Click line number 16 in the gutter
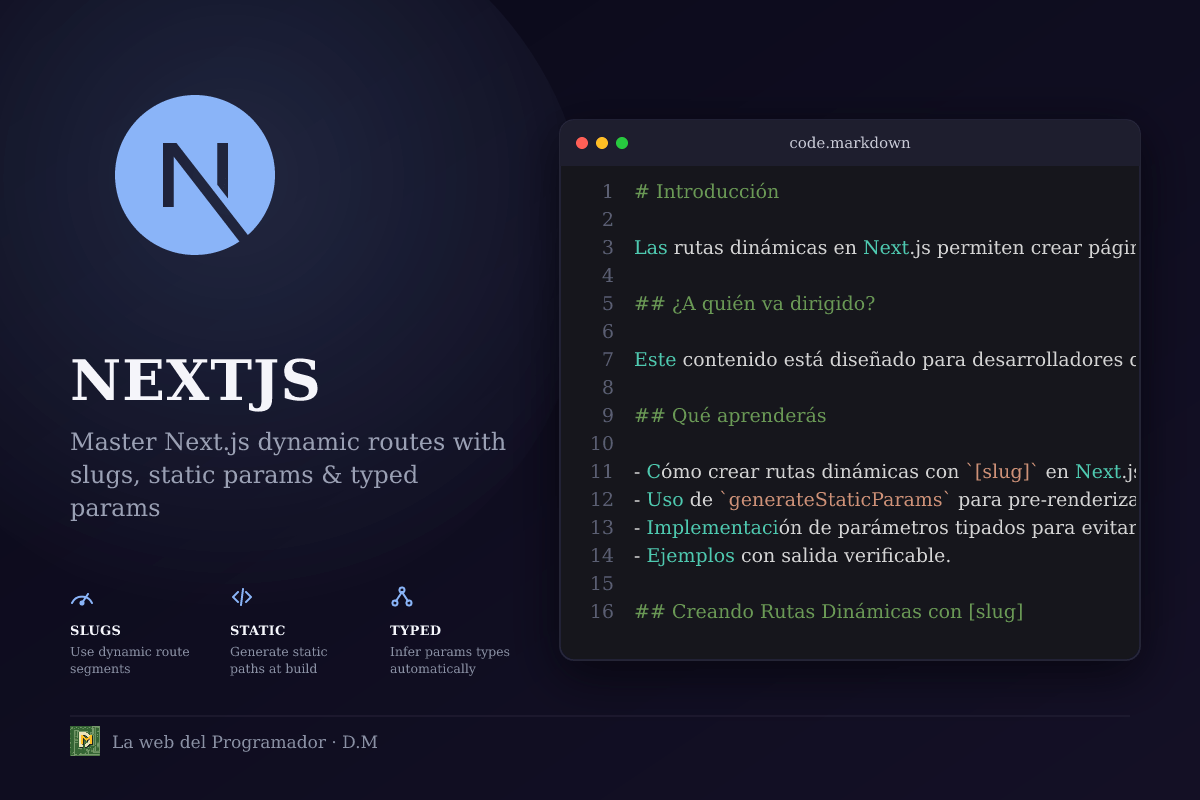This screenshot has height=800, width=1200. click(x=602, y=611)
